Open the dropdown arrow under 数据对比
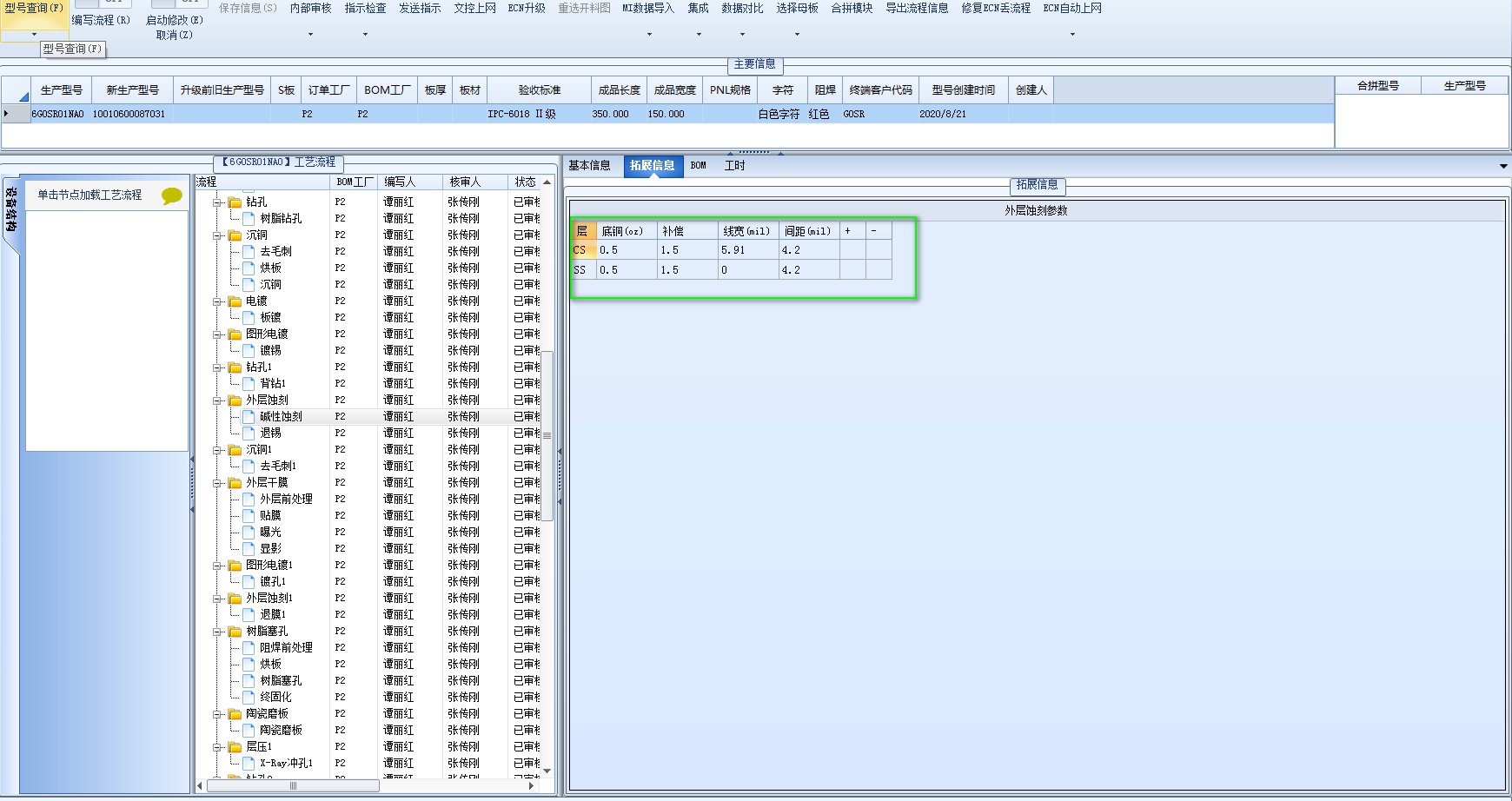The width and height of the screenshot is (1512, 801). (x=742, y=35)
